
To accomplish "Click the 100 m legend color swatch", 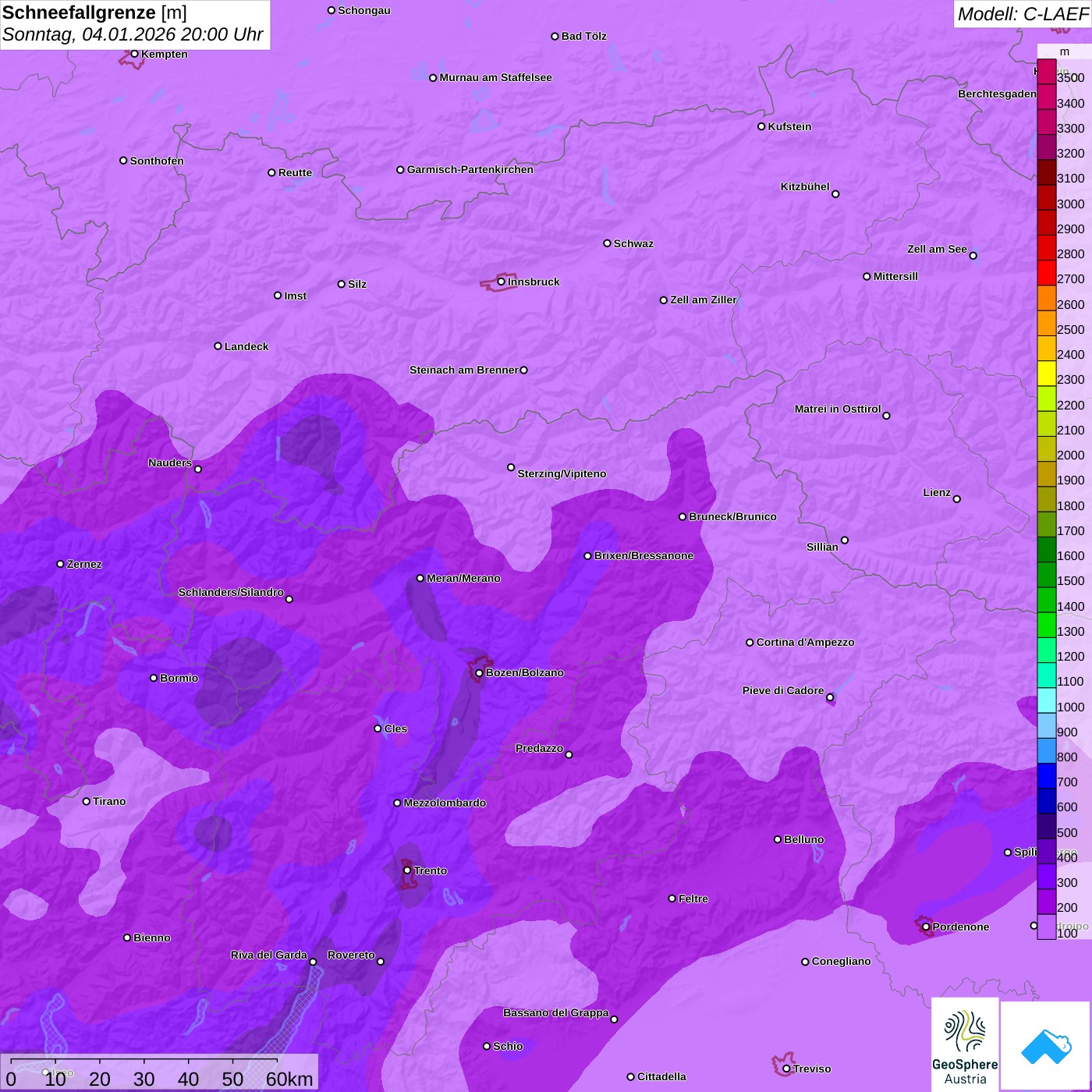I will (1047, 927).
